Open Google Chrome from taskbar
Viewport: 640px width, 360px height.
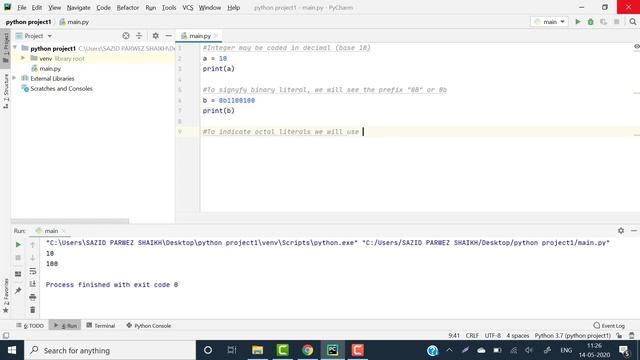(307, 350)
